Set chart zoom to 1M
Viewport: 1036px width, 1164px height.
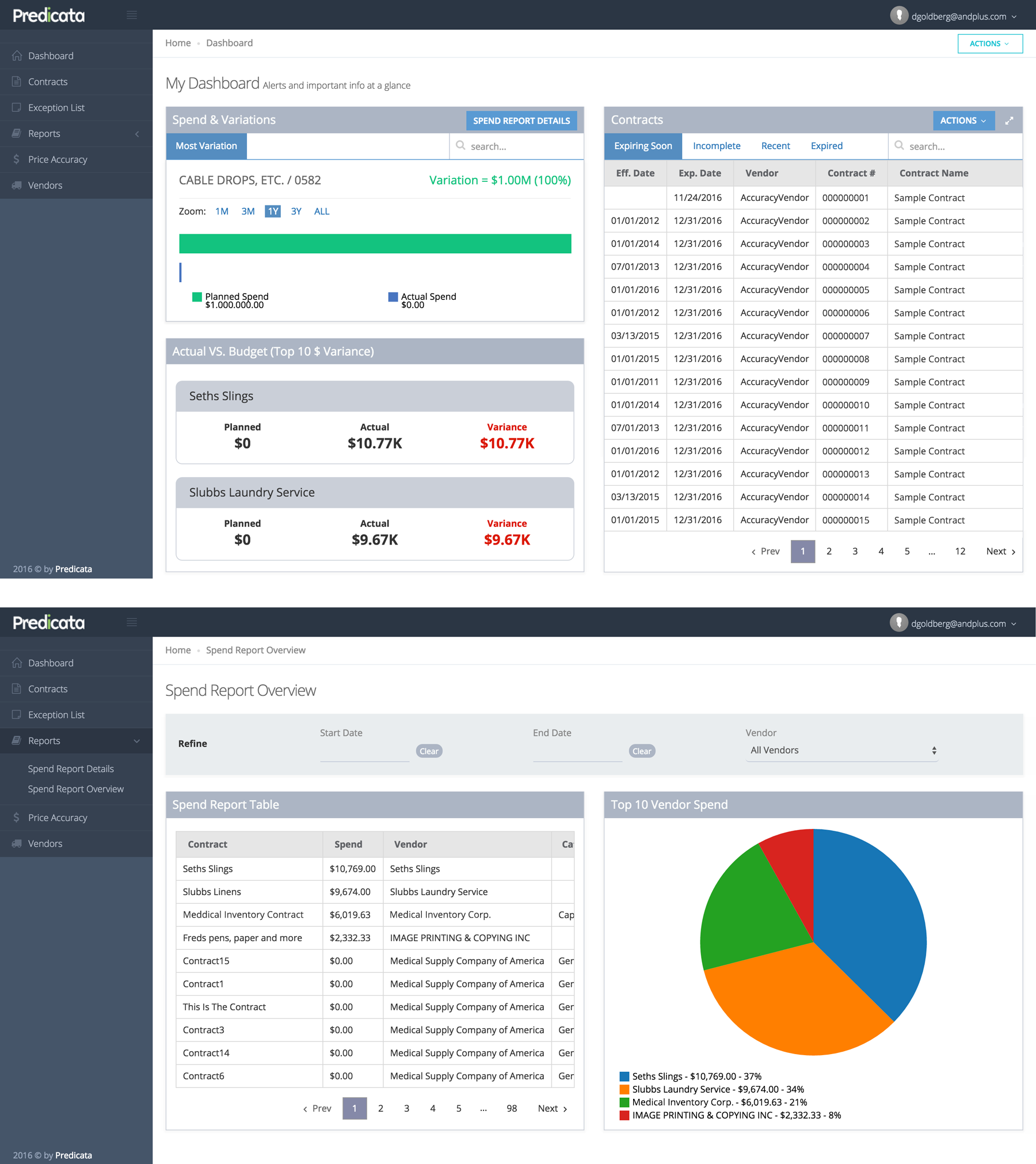tap(222, 211)
